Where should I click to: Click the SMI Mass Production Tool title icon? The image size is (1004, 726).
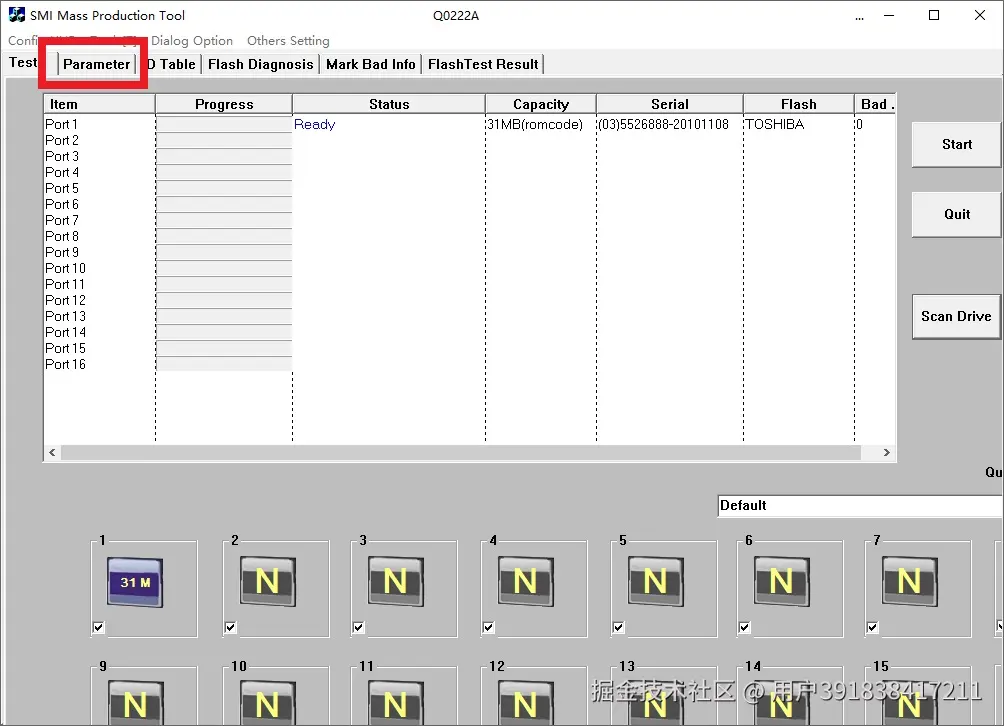point(17,15)
